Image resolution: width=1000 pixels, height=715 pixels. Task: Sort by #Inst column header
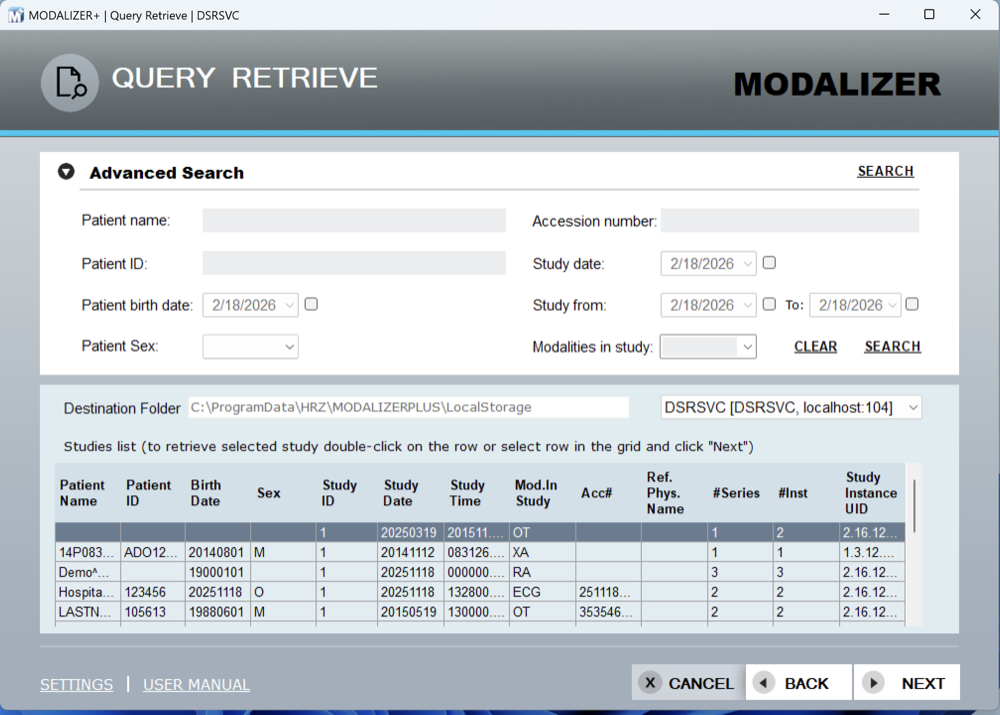point(805,493)
